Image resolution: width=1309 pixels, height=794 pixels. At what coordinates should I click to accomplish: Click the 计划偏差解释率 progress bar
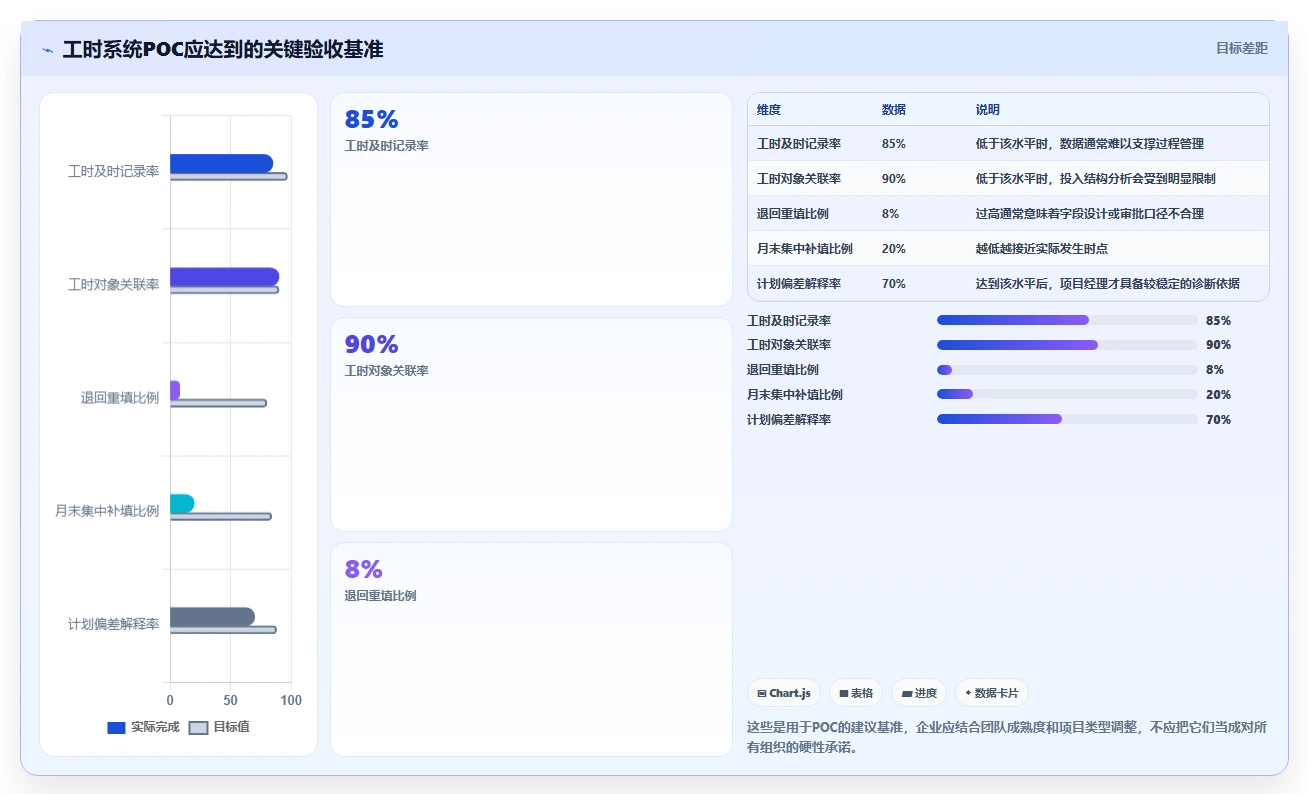[x=1067, y=420]
